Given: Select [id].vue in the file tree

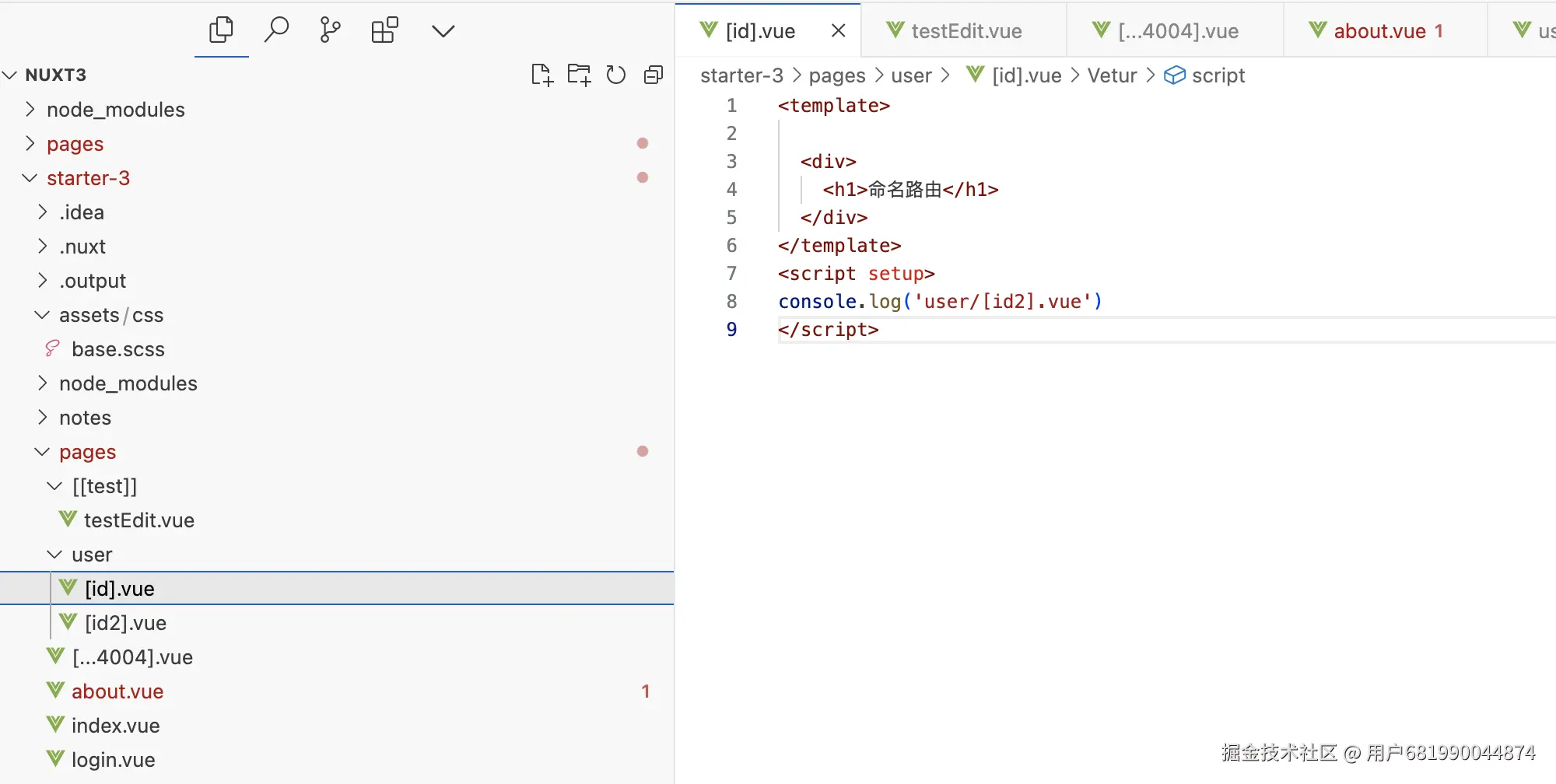Looking at the screenshot, I should 337,589.
